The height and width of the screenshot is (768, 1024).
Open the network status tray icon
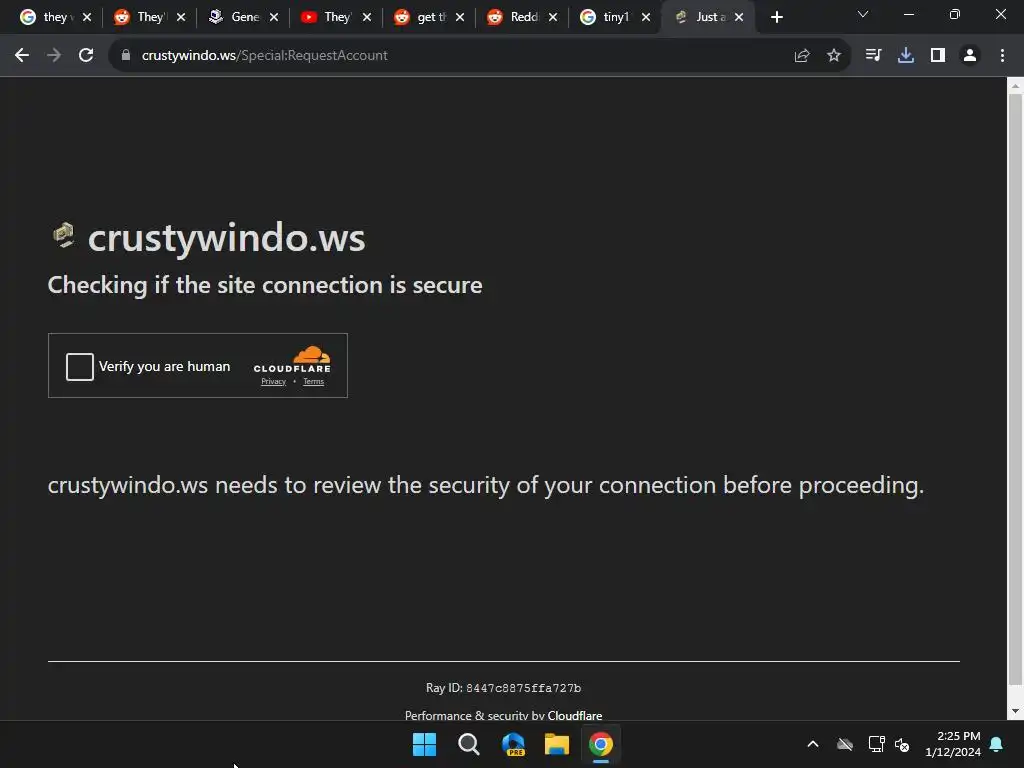tap(876, 744)
